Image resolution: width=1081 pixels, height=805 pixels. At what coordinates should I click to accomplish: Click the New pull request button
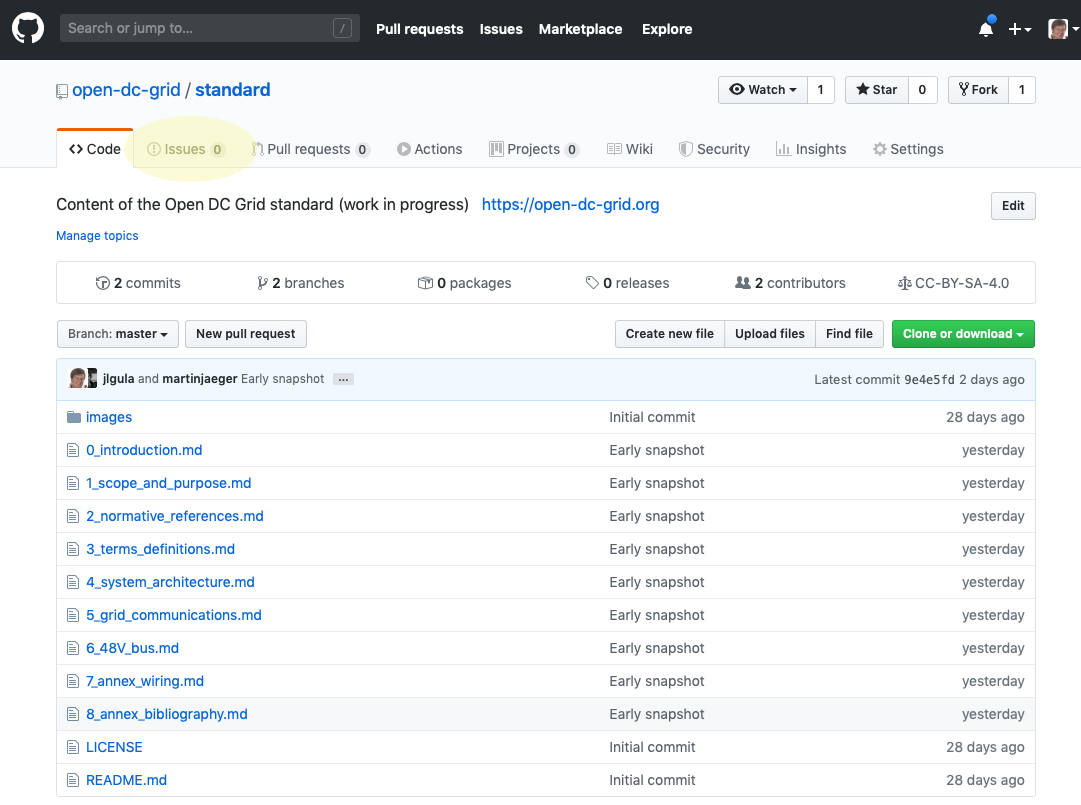click(x=245, y=334)
